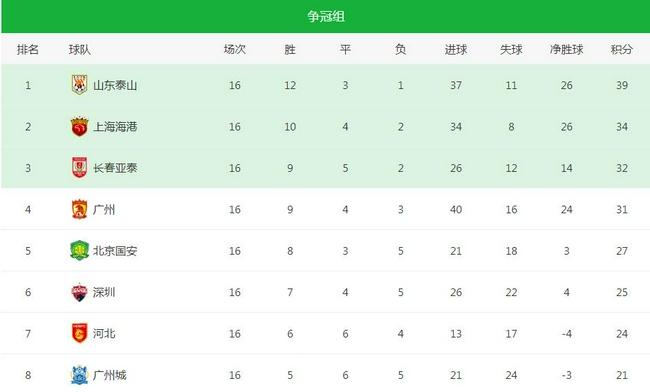650x392 pixels.
Task: Select the 排名 column header
Action: (x=28, y=49)
